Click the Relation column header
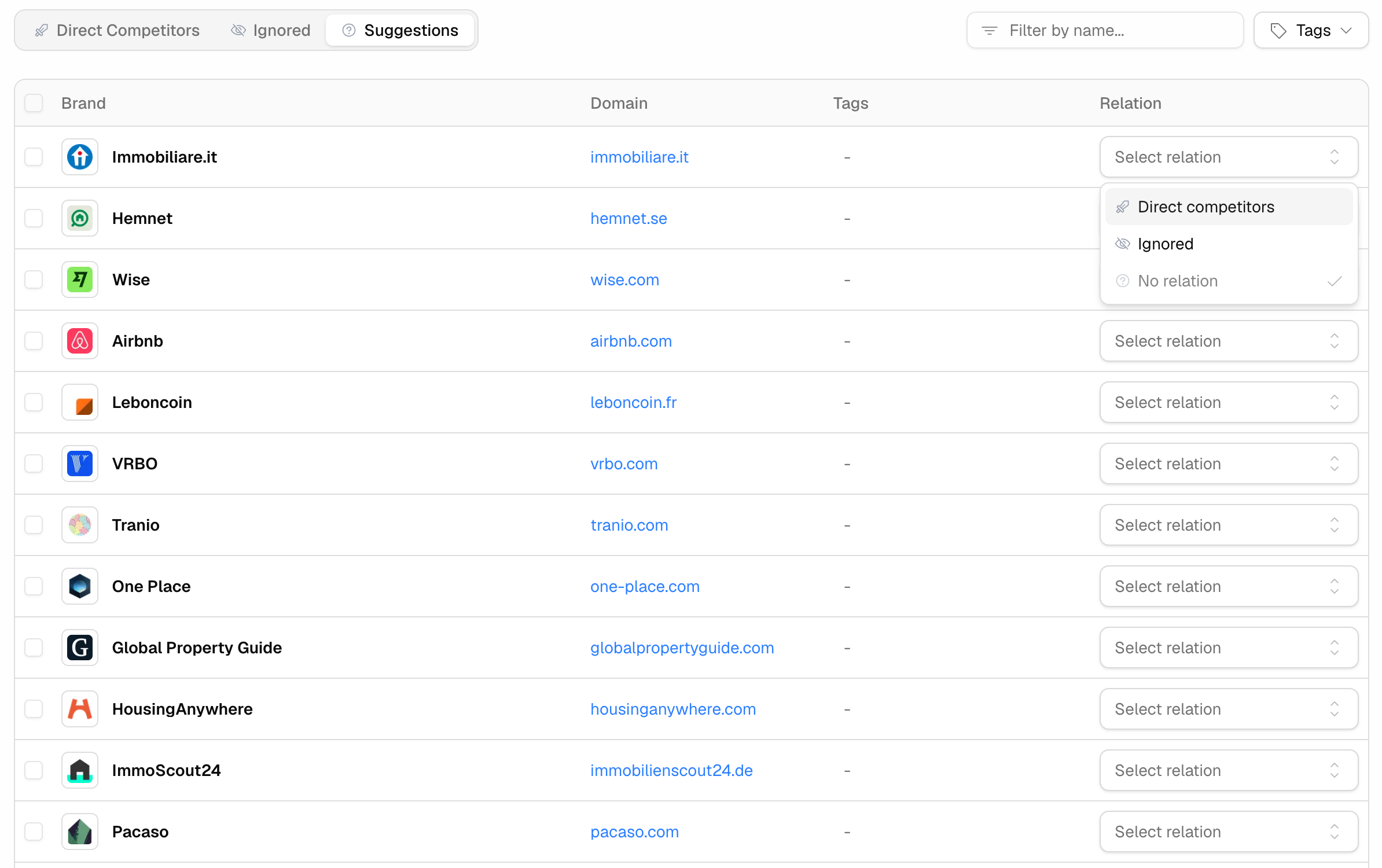Screen dimensions: 1382x868 pyautogui.click(x=1130, y=103)
